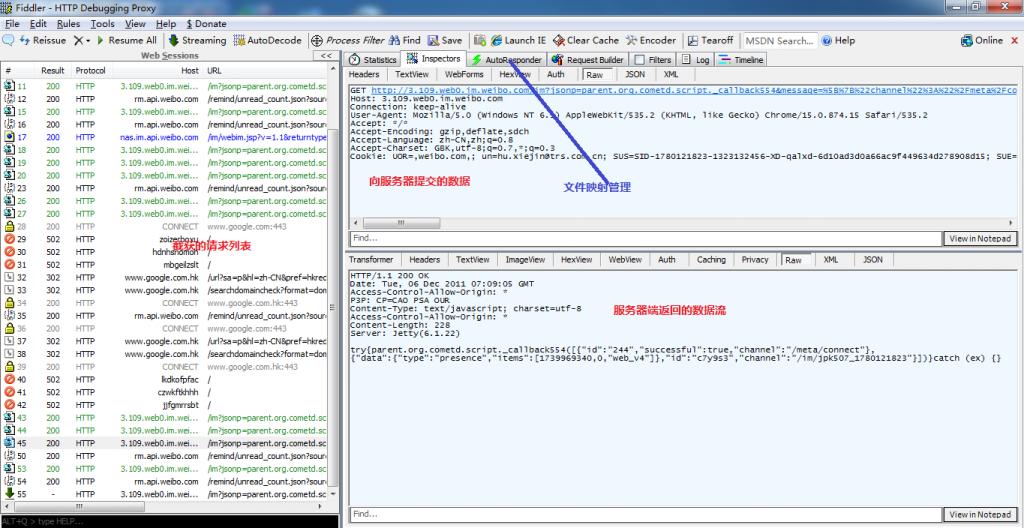Click the redirect icon of session 37

[x=10, y=341]
